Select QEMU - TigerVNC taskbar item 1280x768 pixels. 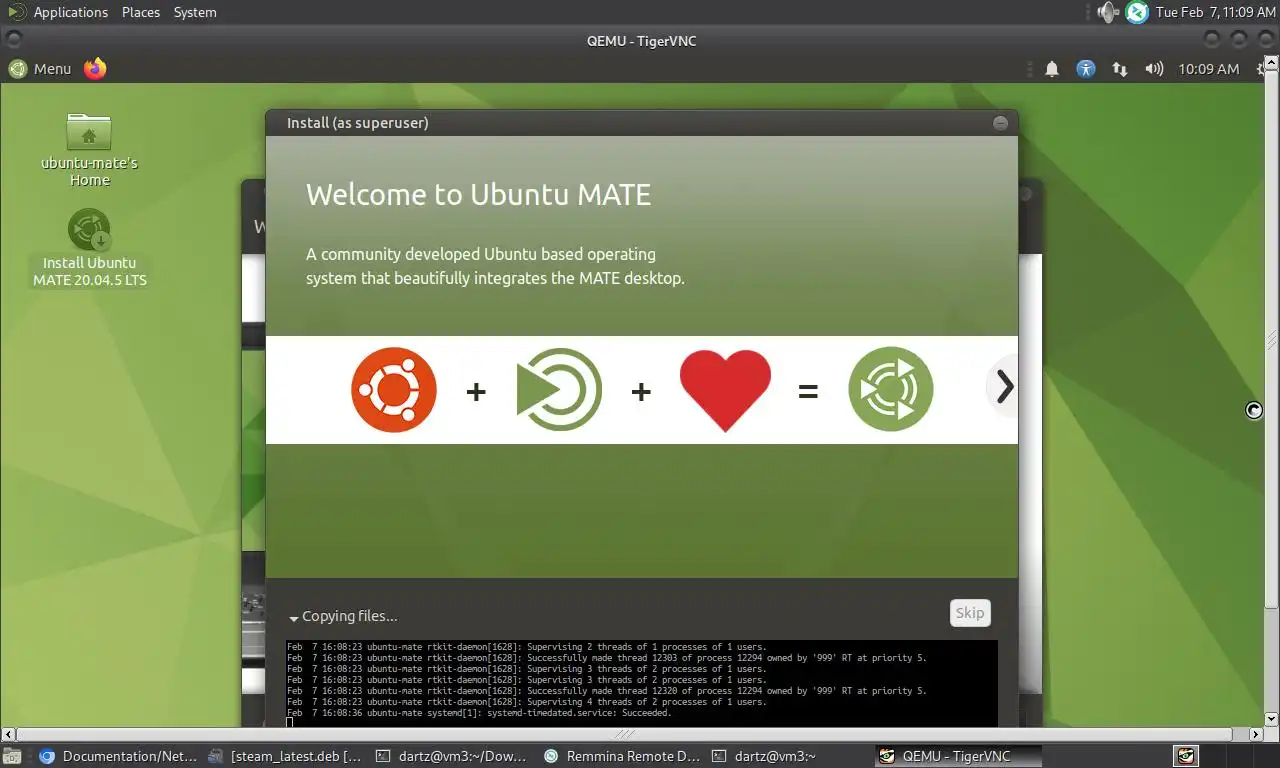pos(958,756)
